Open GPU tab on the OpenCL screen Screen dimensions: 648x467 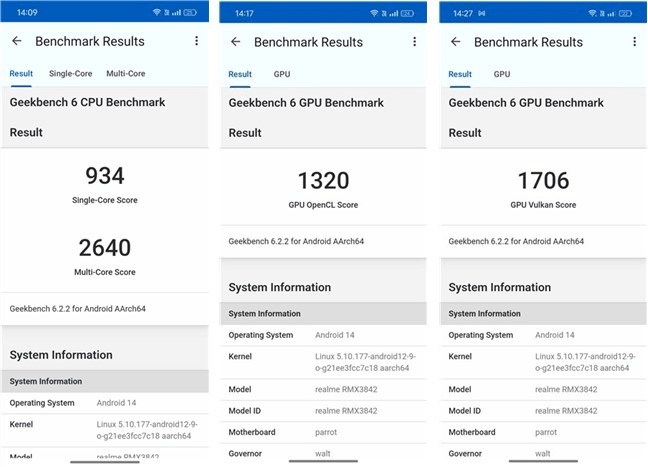click(x=282, y=74)
